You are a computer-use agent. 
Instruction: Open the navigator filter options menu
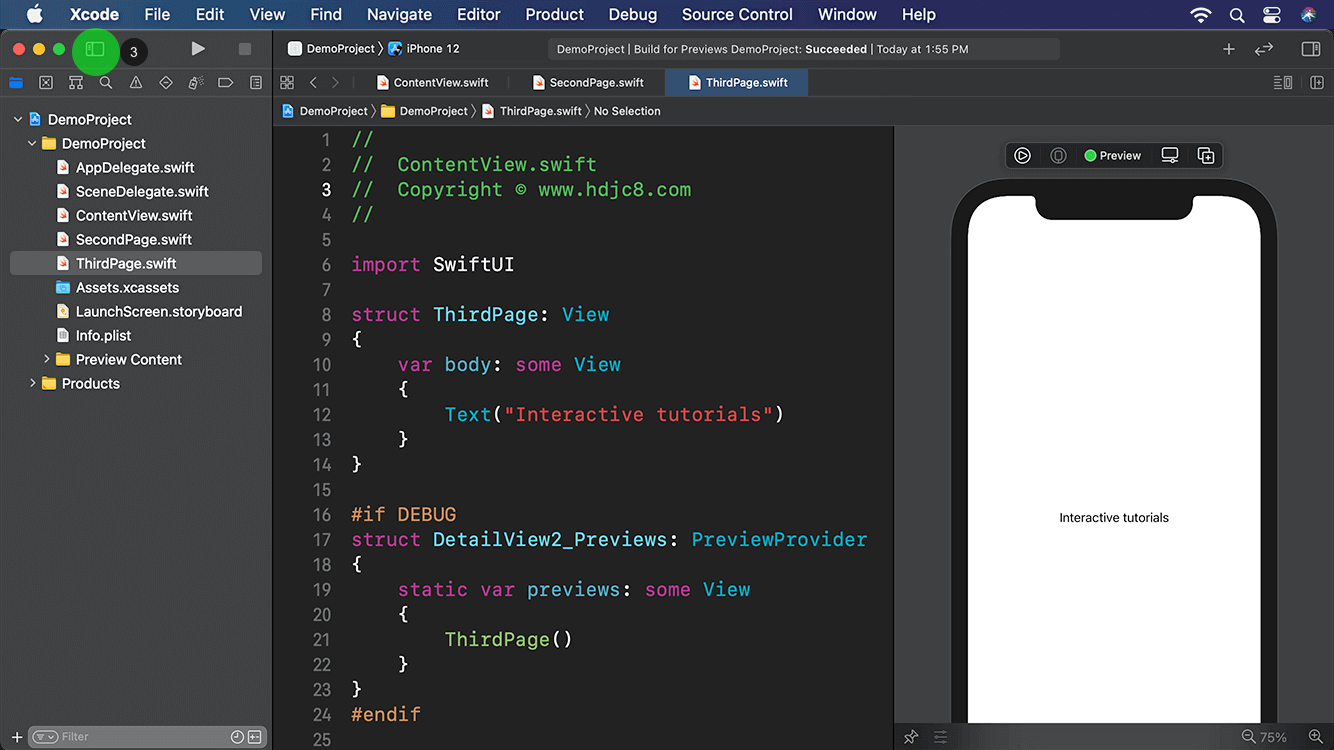point(45,737)
